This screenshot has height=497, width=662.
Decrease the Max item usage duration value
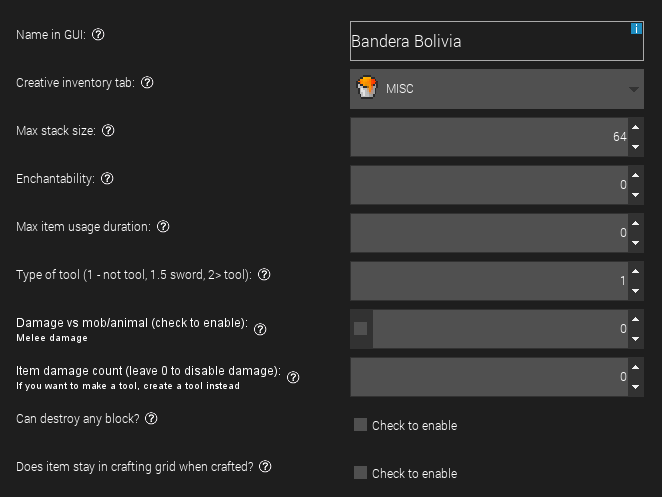635,243
